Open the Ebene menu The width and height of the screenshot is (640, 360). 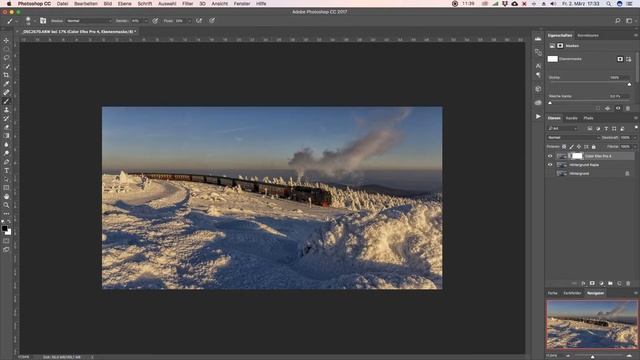(124, 4)
